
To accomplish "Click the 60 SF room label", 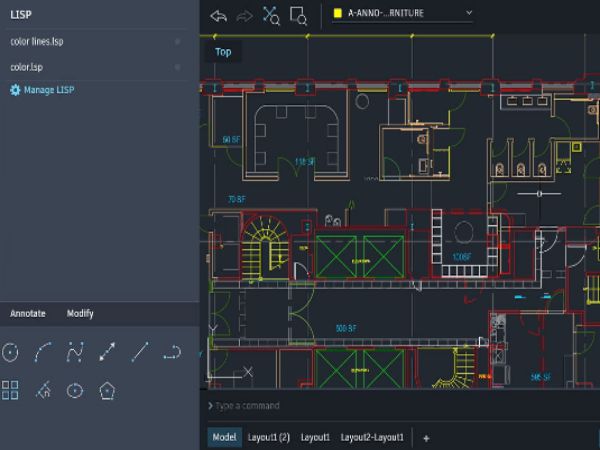I will [231, 140].
